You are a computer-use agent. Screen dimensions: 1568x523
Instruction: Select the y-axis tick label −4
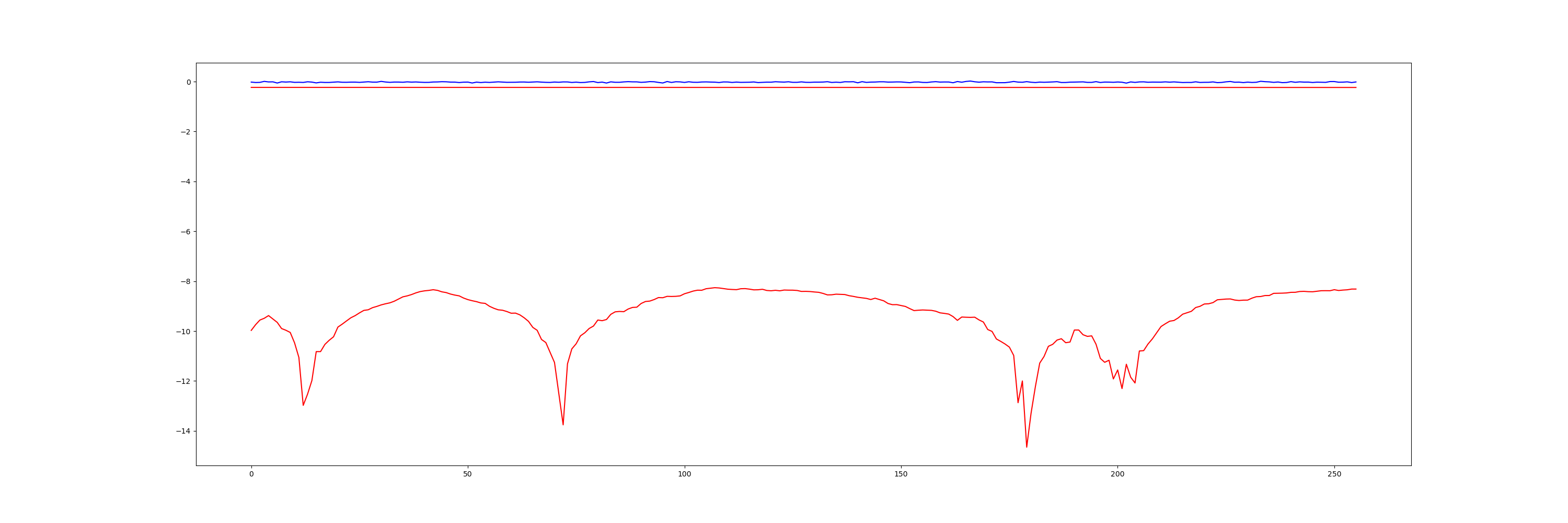[185, 182]
